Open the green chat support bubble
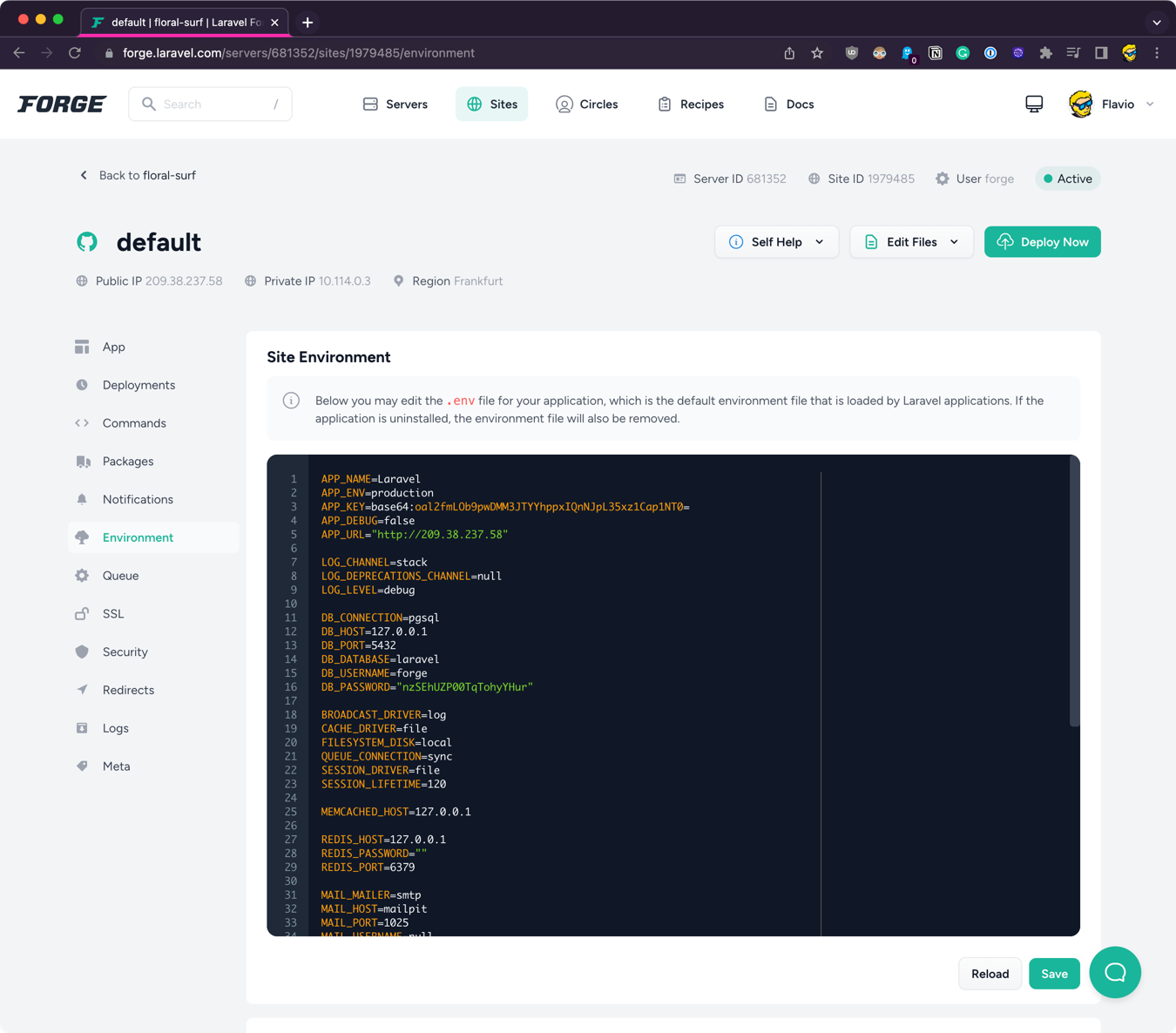Image resolution: width=1176 pixels, height=1033 pixels. [1114, 972]
